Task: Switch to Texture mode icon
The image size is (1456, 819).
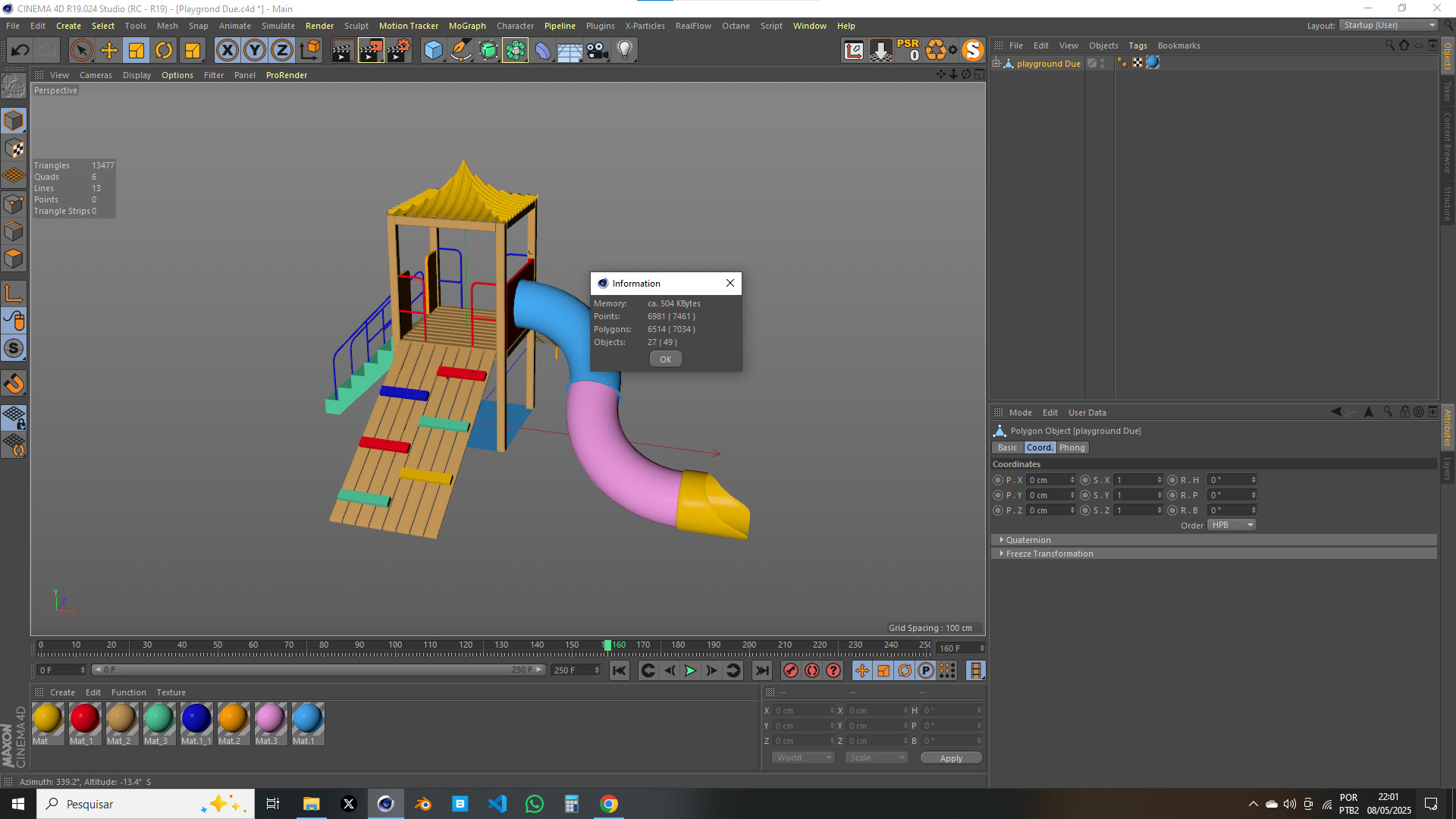Action: (14, 149)
